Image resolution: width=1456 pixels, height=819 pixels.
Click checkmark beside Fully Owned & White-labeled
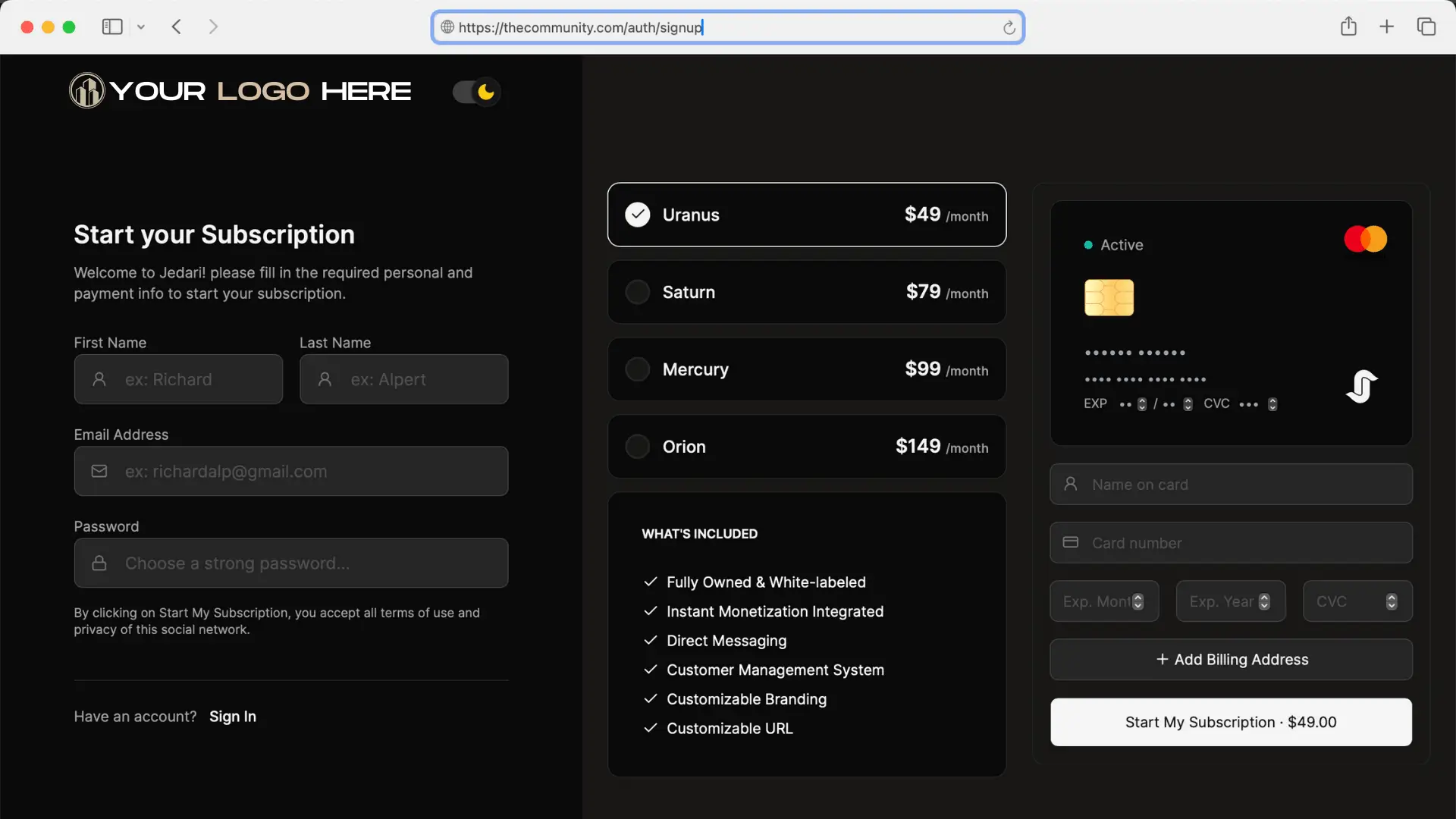click(650, 582)
